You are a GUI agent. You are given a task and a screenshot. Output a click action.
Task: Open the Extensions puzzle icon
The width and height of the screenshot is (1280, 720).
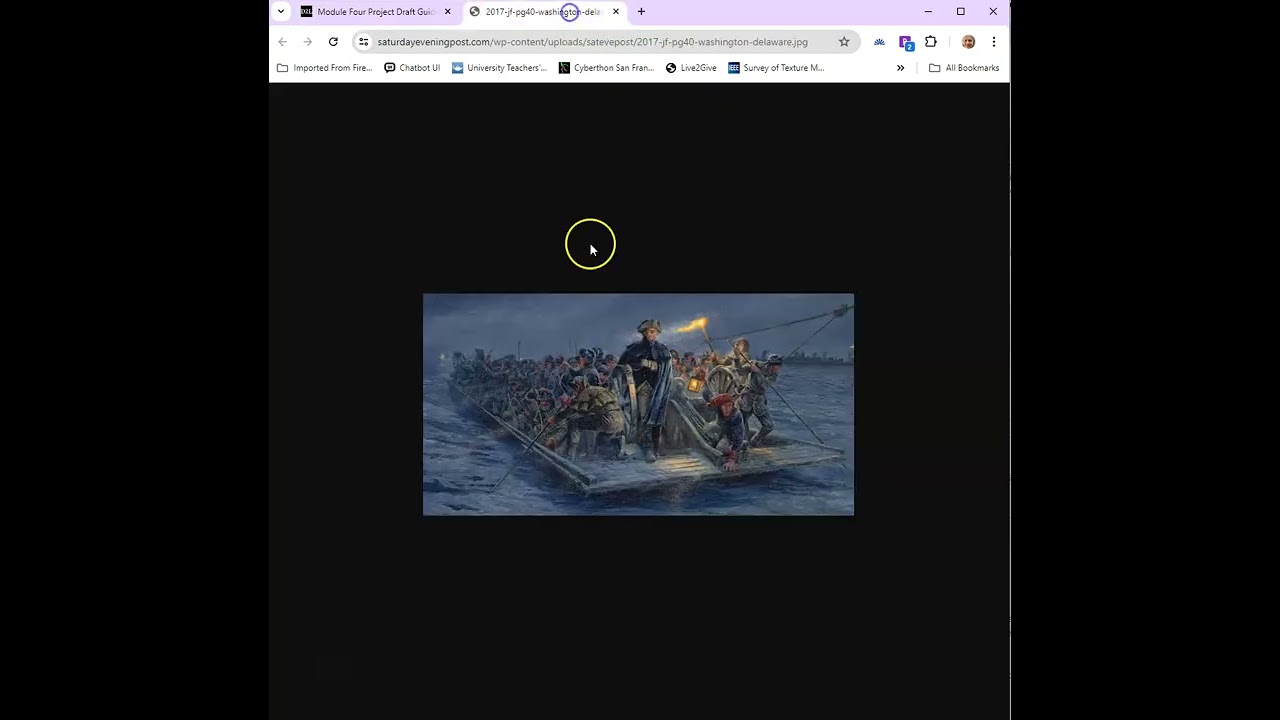(x=931, y=42)
